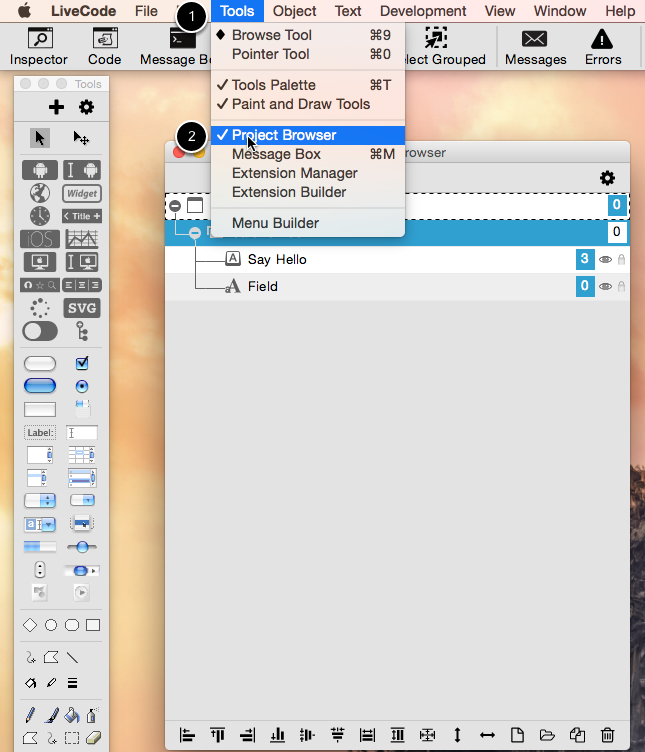Select the Edit pointer tool in palette

coord(81,138)
